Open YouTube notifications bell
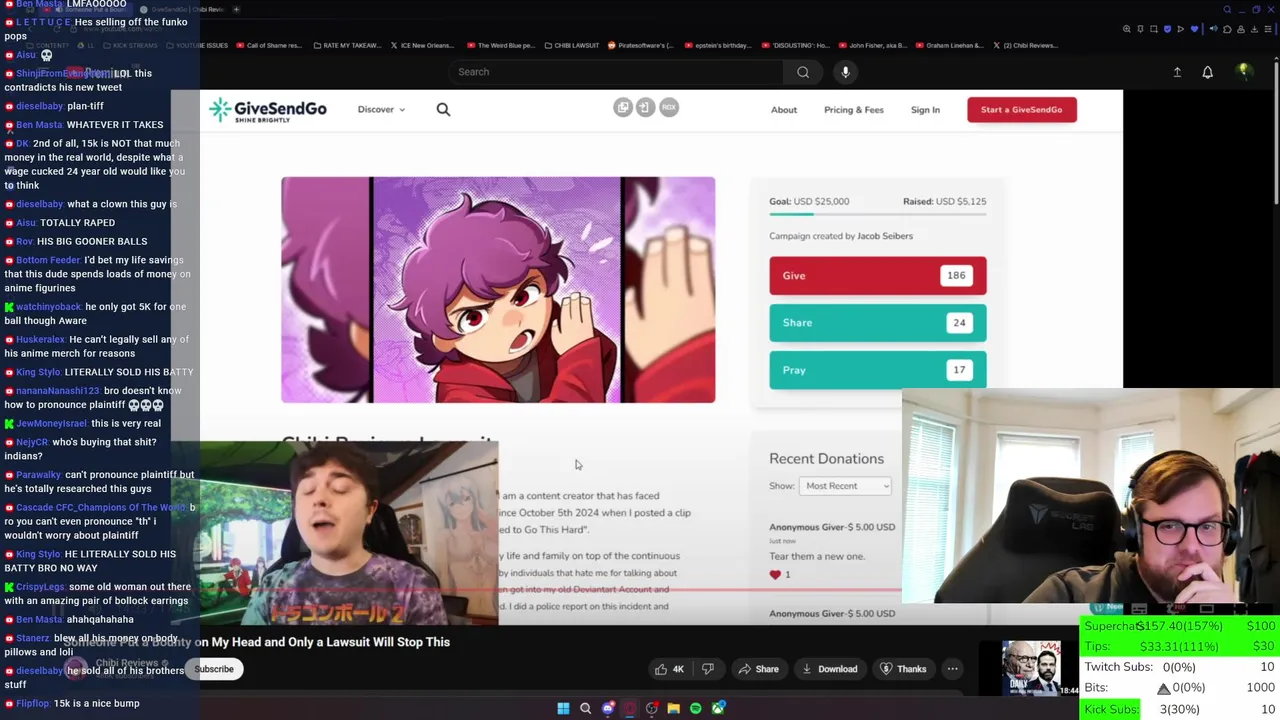The width and height of the screenshot is (1280, 720). tap(1207, 72)
